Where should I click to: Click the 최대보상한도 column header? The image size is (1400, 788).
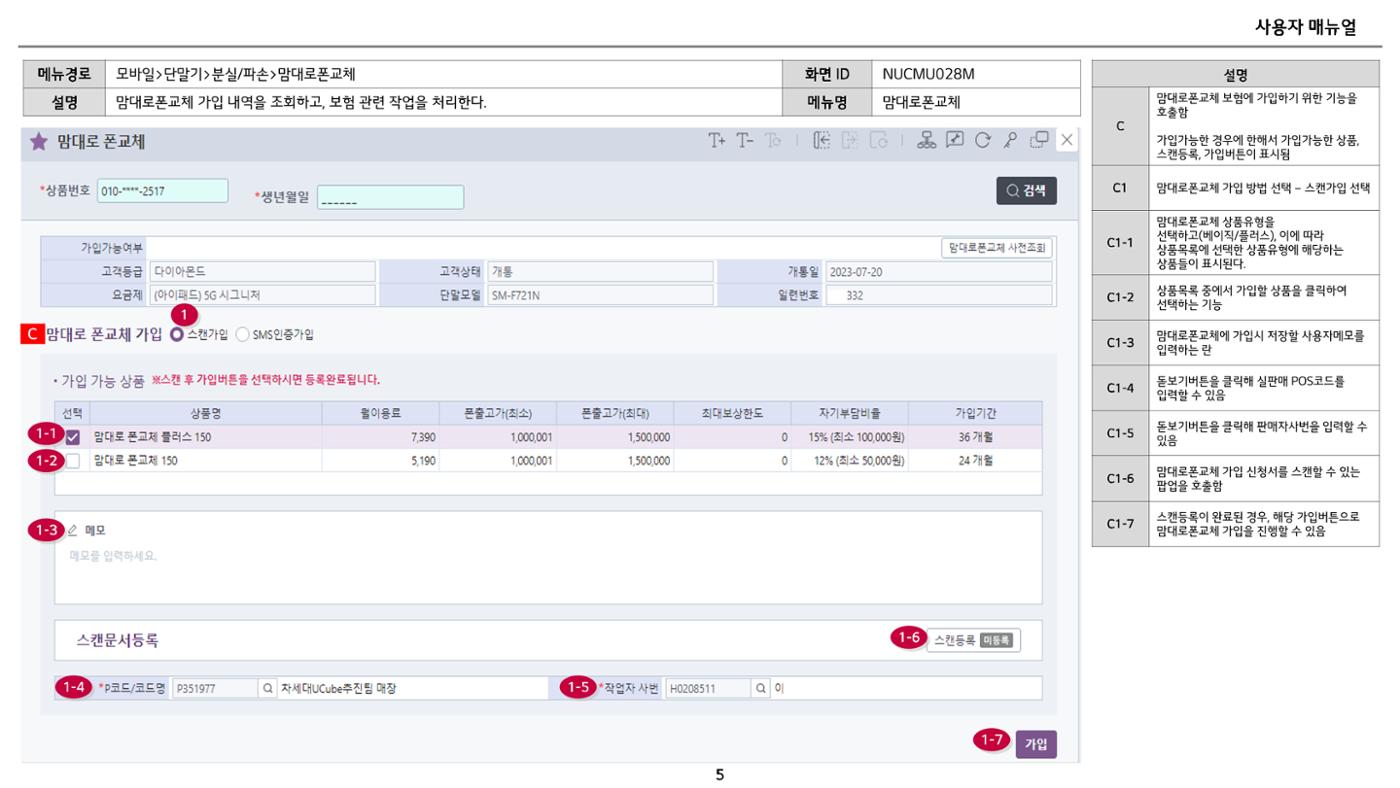point(731,413)
